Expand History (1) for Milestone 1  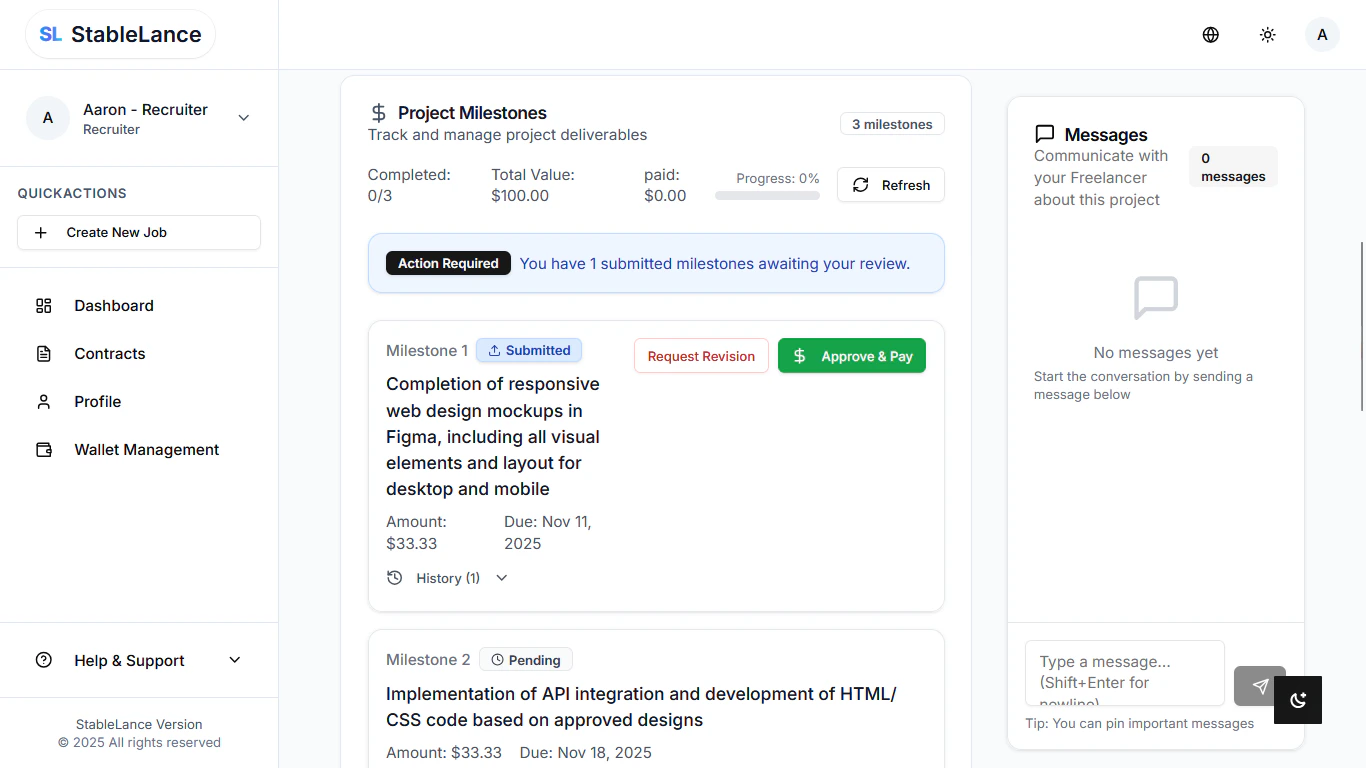(448, 578)
